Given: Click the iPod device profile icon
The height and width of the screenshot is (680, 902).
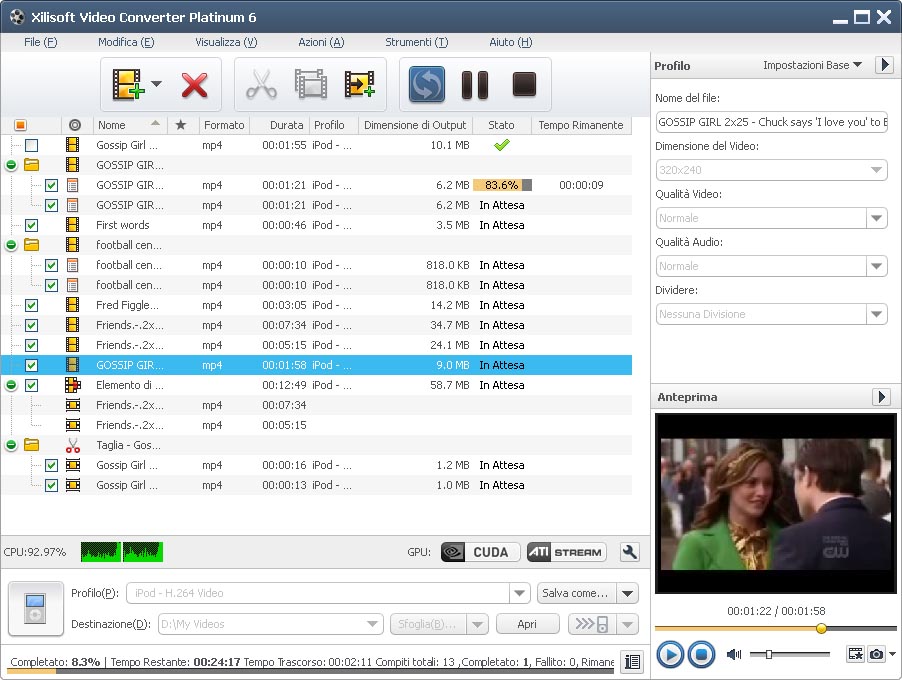Looking at the screenshot, I should 36,609.
